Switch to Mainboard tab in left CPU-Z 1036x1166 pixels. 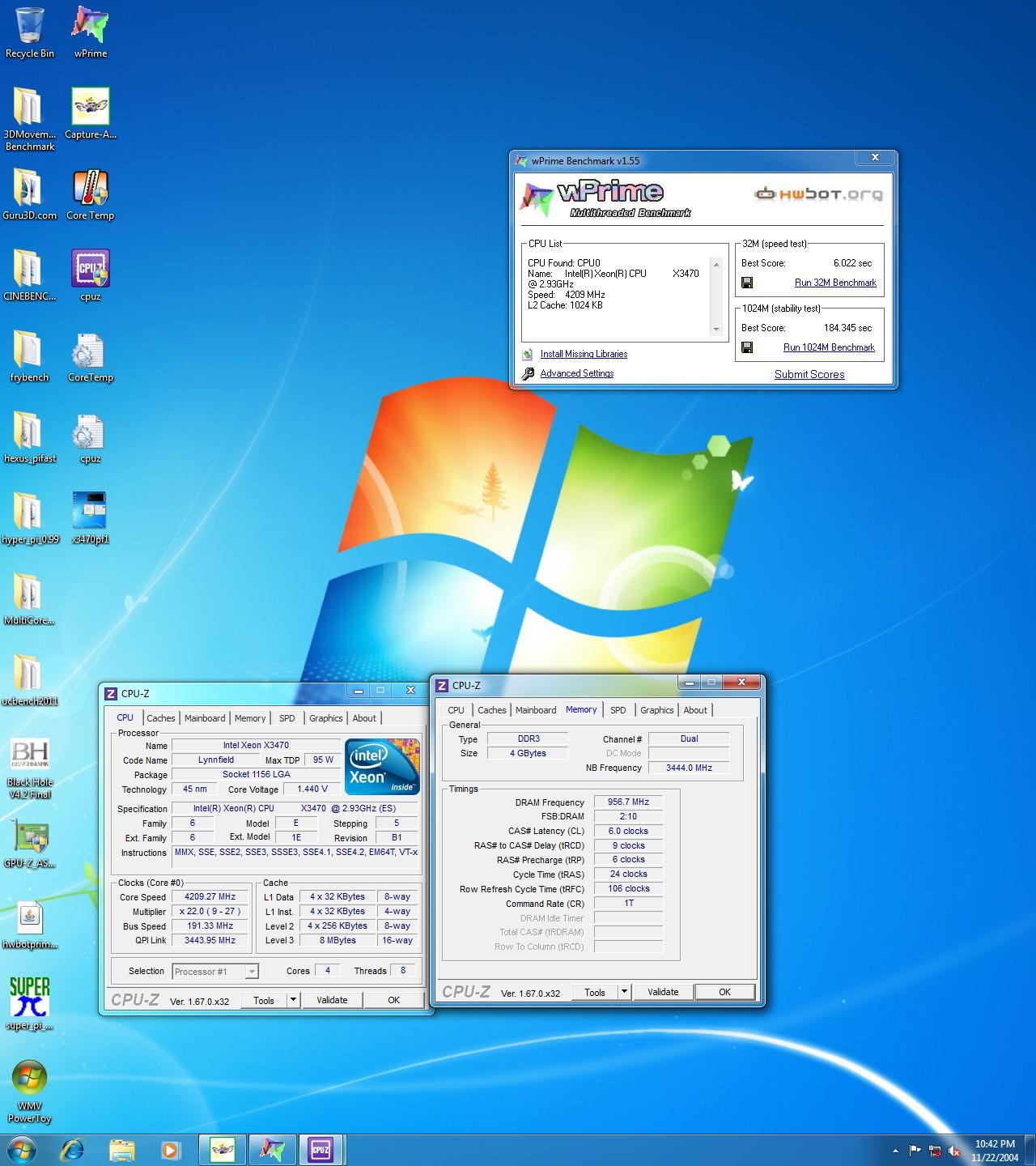tap(205, 718)
